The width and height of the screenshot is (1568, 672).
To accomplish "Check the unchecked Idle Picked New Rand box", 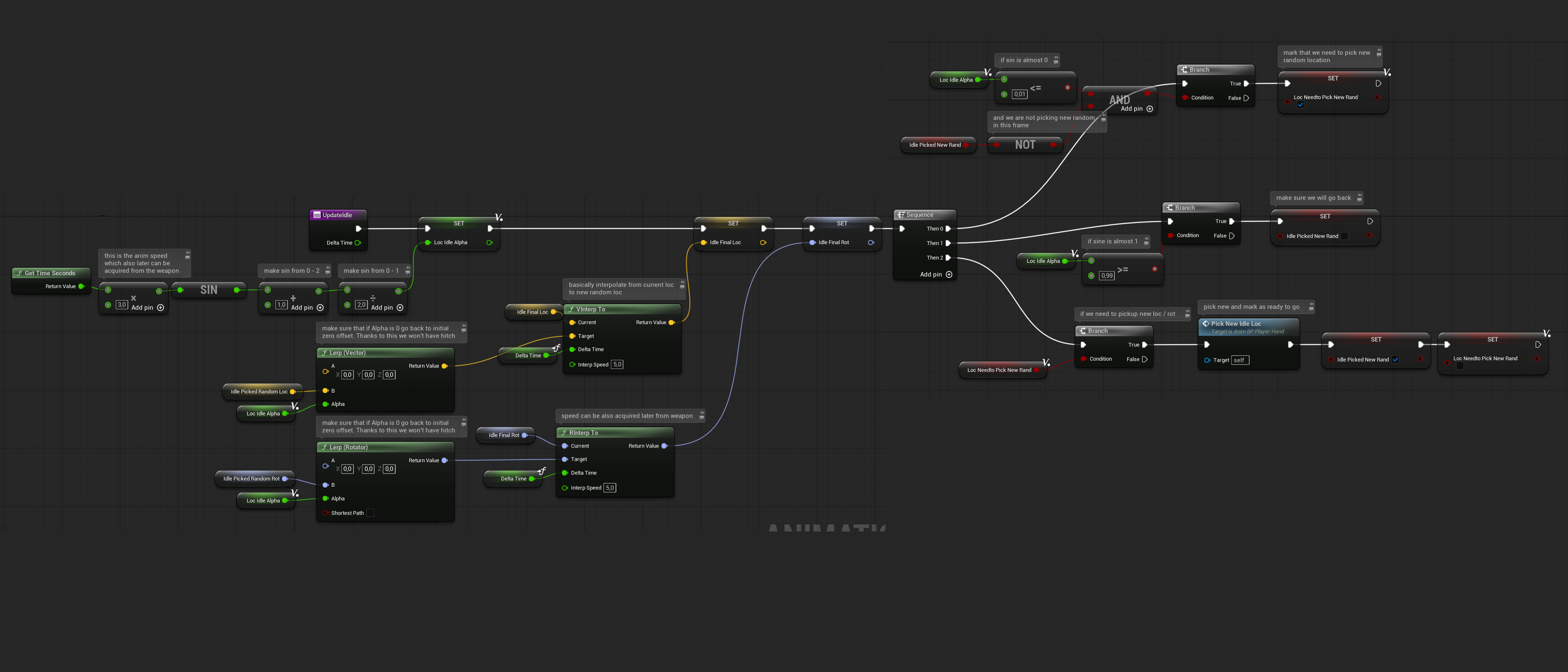I will [1344, 236].
